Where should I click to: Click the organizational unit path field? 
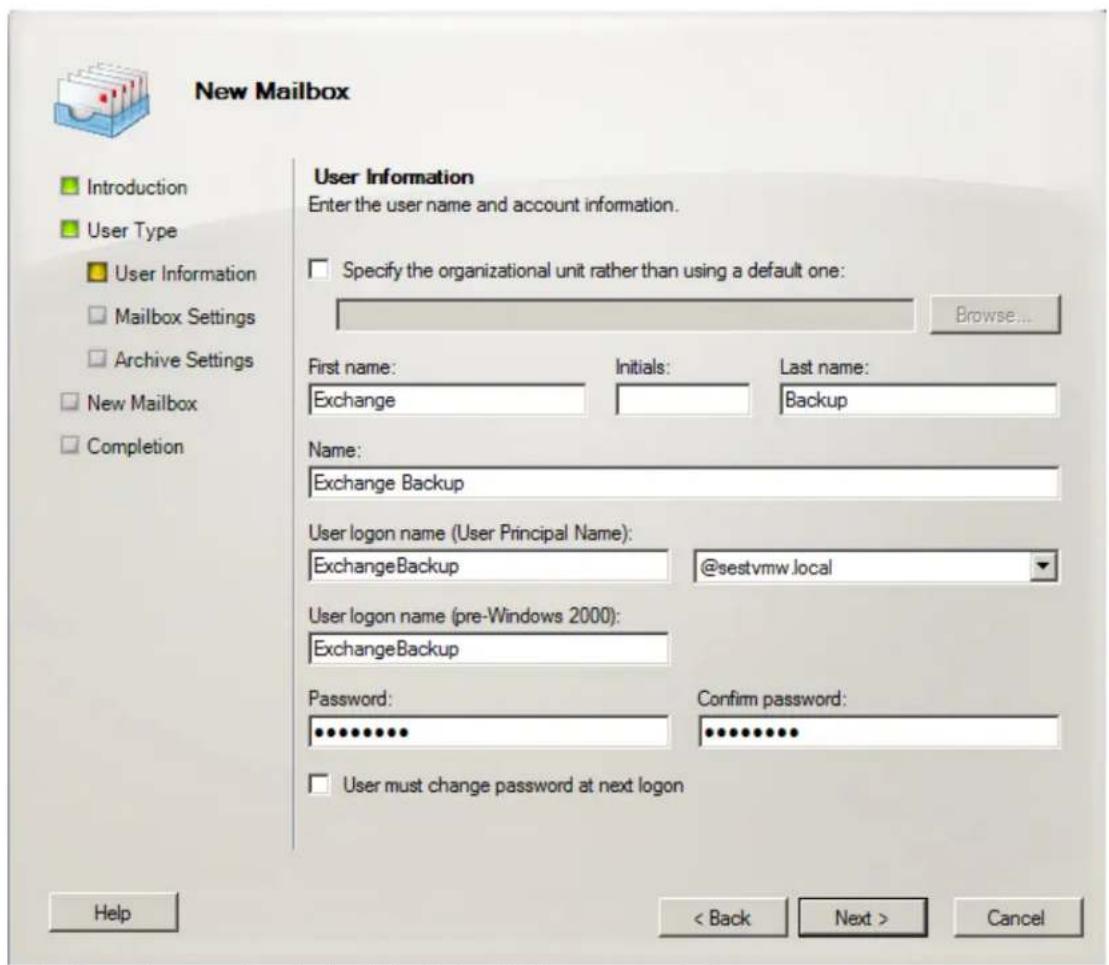click(x=625, y=315)
